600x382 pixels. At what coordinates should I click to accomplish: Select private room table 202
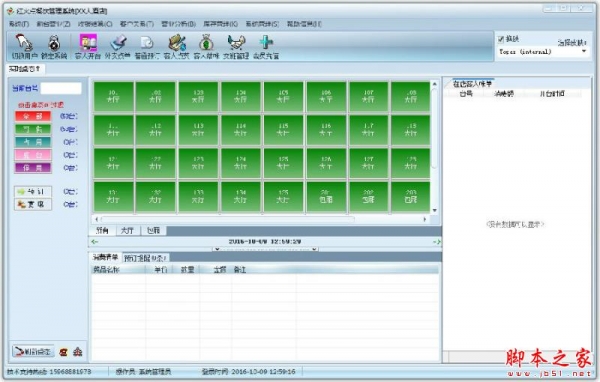pyautogui.click(x=368, y=196)
